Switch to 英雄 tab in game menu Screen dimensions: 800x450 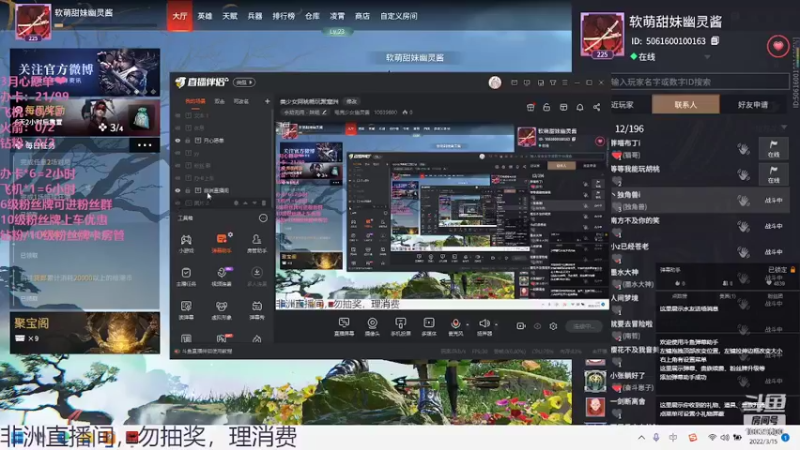pos(205,16)
